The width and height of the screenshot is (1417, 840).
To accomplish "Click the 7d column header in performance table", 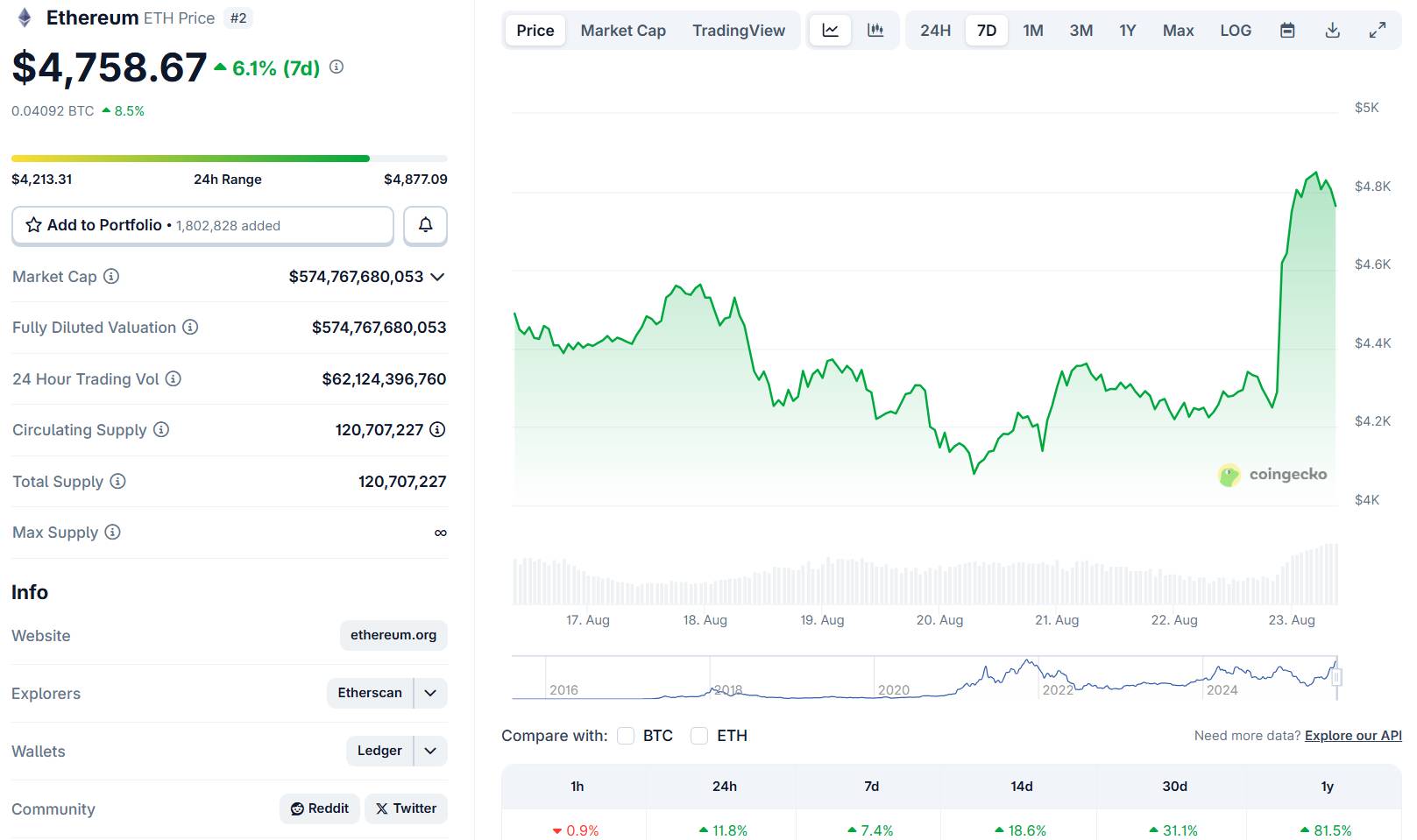I will click(x=871, y=787).
